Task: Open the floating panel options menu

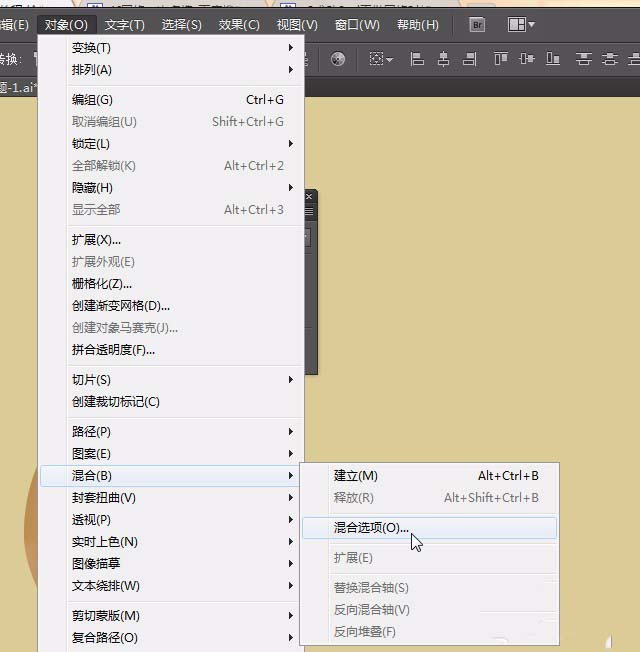Action: point(309,211)
